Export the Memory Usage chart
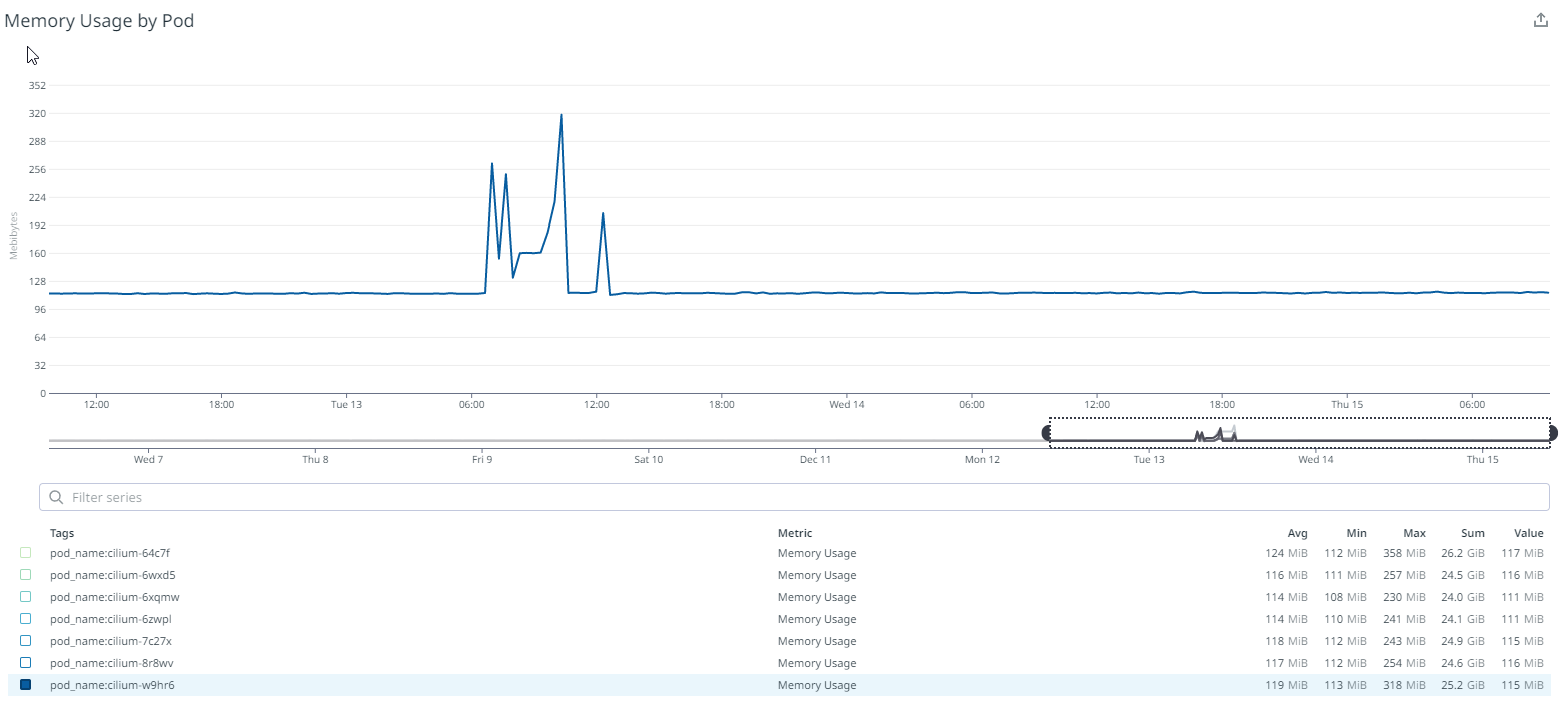The image size is (1563, 719). (x=1540, y=19)
